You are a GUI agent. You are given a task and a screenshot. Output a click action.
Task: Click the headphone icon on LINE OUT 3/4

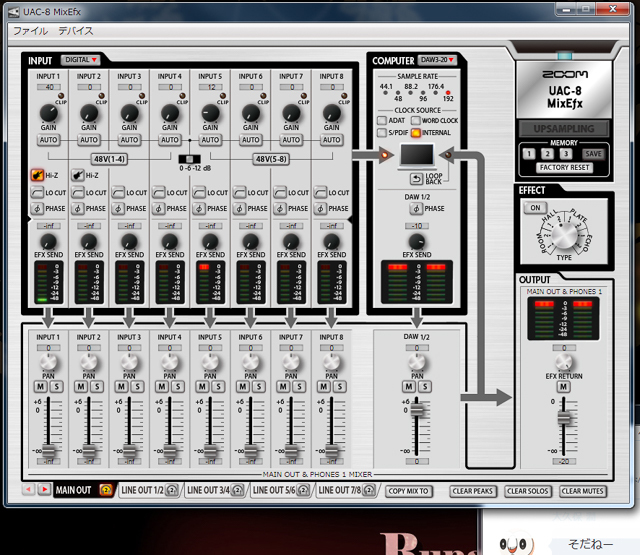pos(238,490)
